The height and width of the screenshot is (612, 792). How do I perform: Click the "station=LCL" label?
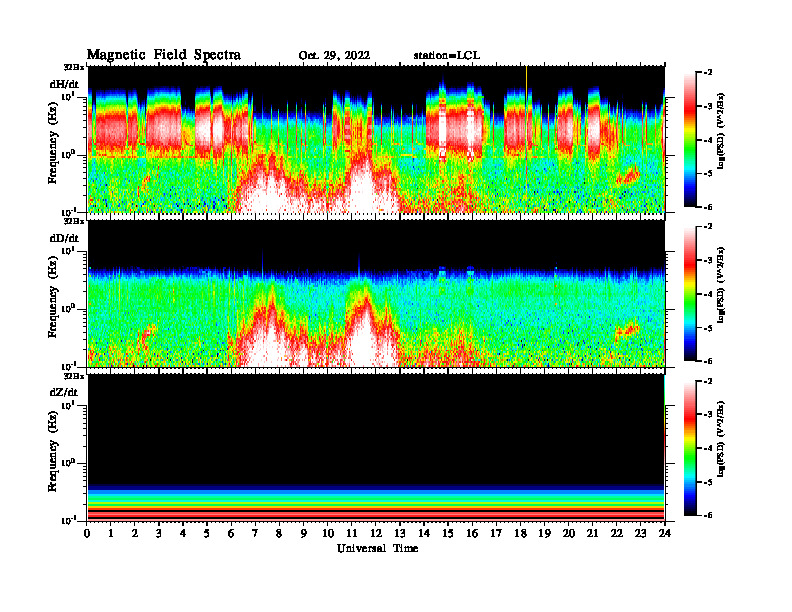tap(447, 56)
